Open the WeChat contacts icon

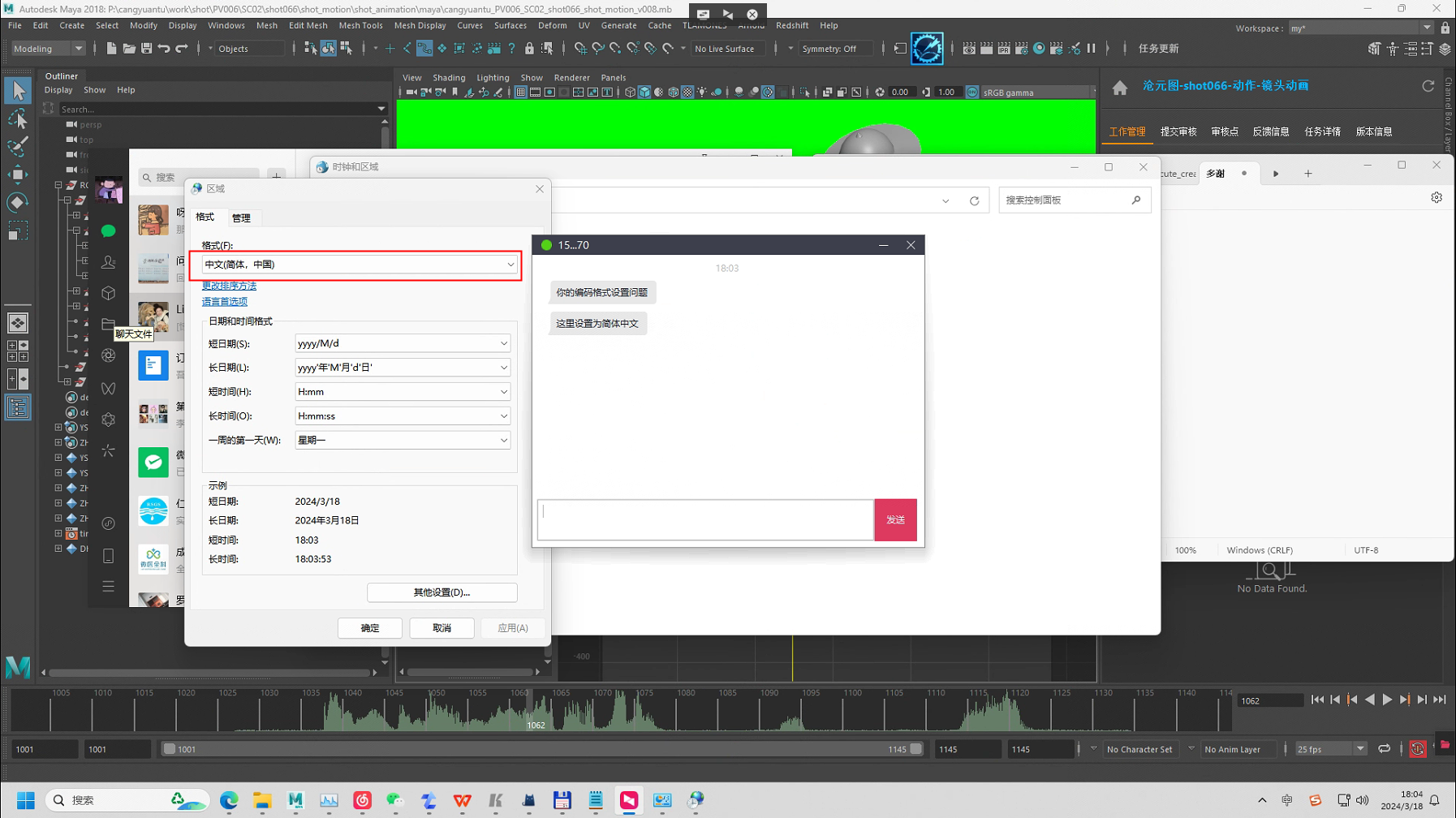108,262
